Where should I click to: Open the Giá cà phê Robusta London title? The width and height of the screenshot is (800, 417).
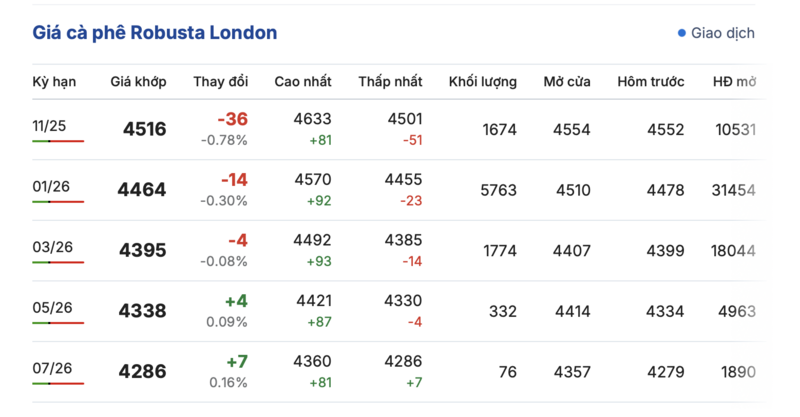(155, 33)
